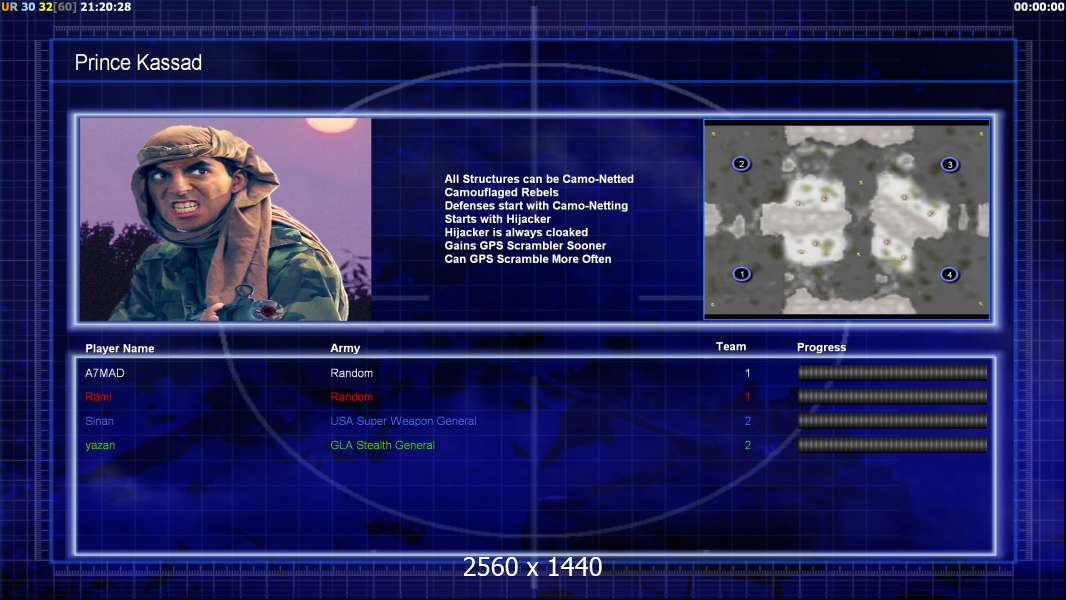Image resolution: width=1066 pixels, height=600 pixels.
Task: Click yazan's loading progress bar
Action: click(x=892, y=445)
